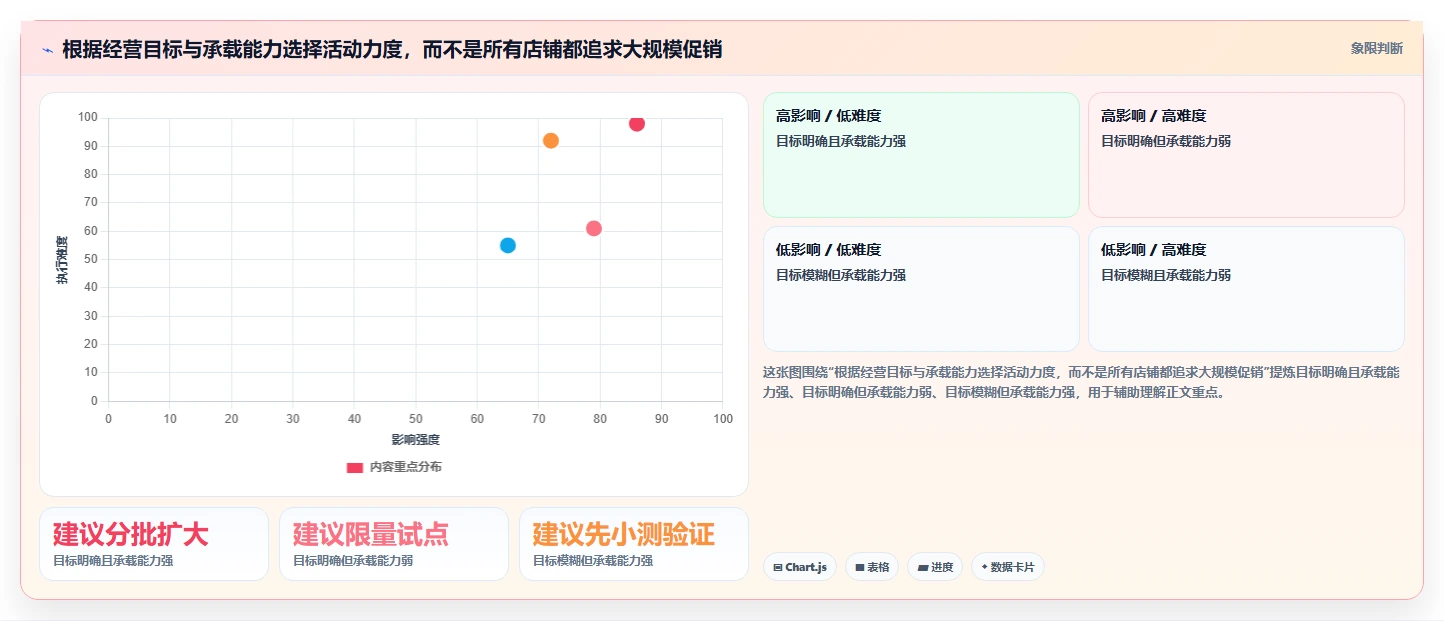Click the 内容重点分布 legend label
1444x621 pixels.
coord(405,467)
